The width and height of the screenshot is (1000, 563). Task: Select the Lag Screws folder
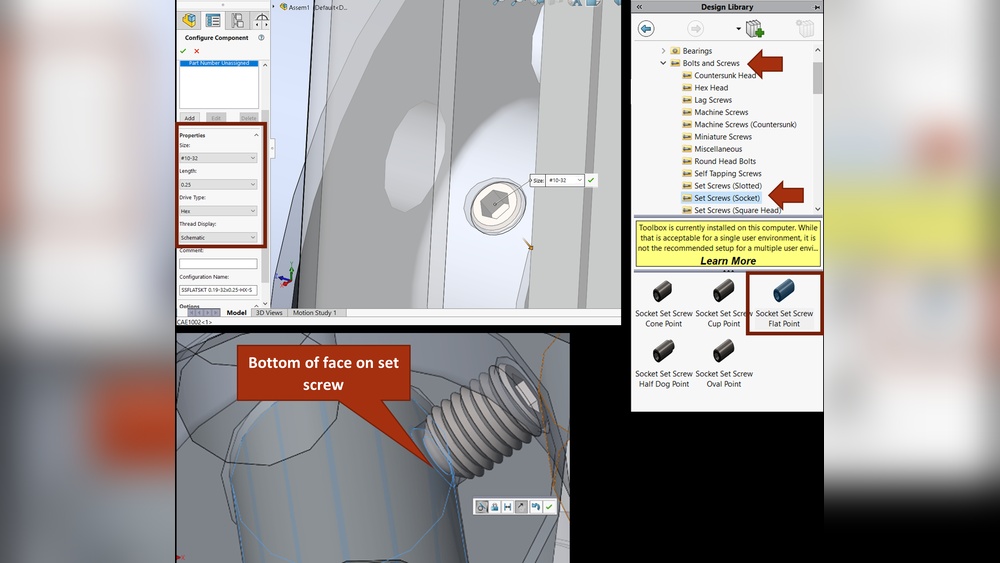pos(707,100)
